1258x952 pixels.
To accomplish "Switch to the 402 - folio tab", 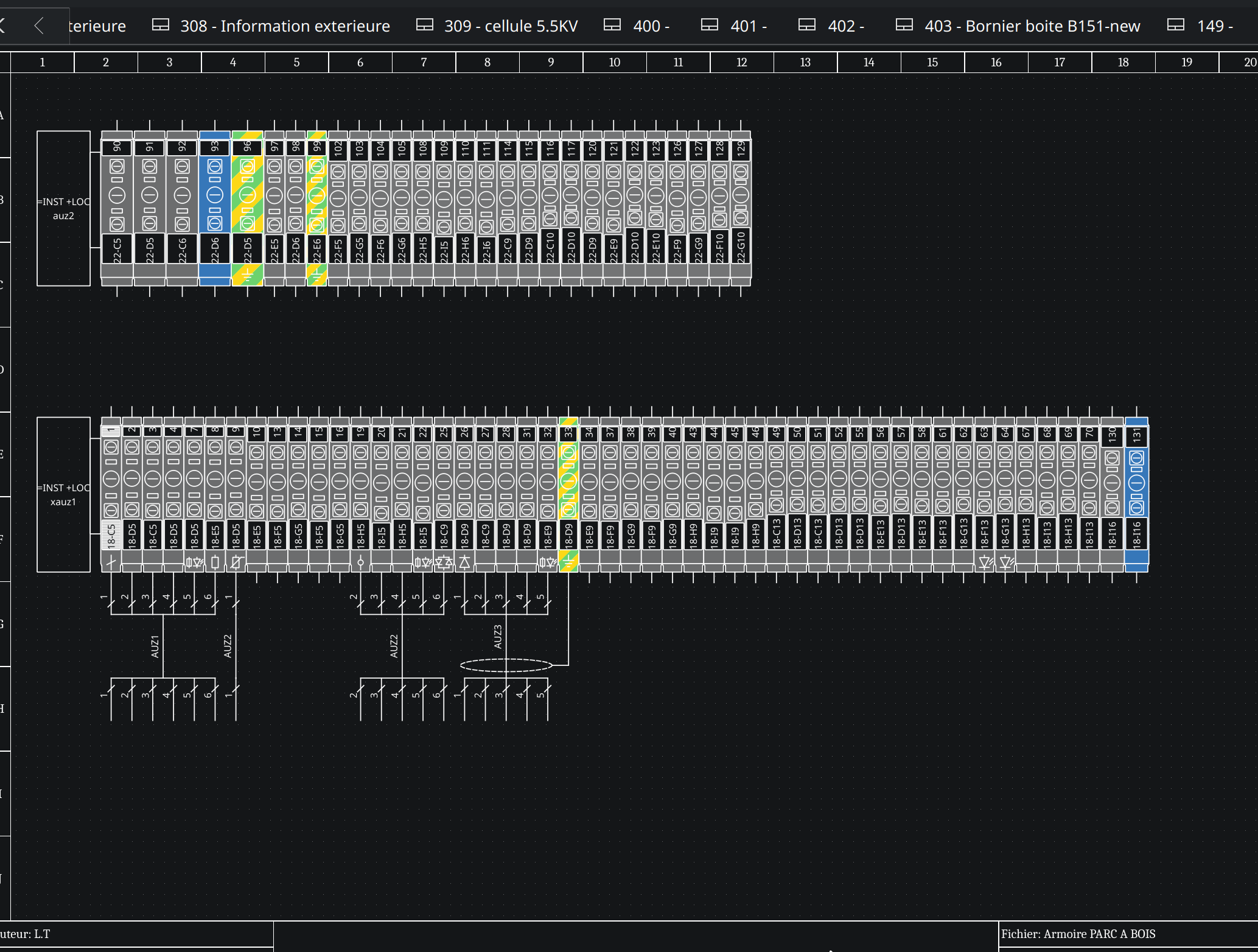I will coord(831,26).
